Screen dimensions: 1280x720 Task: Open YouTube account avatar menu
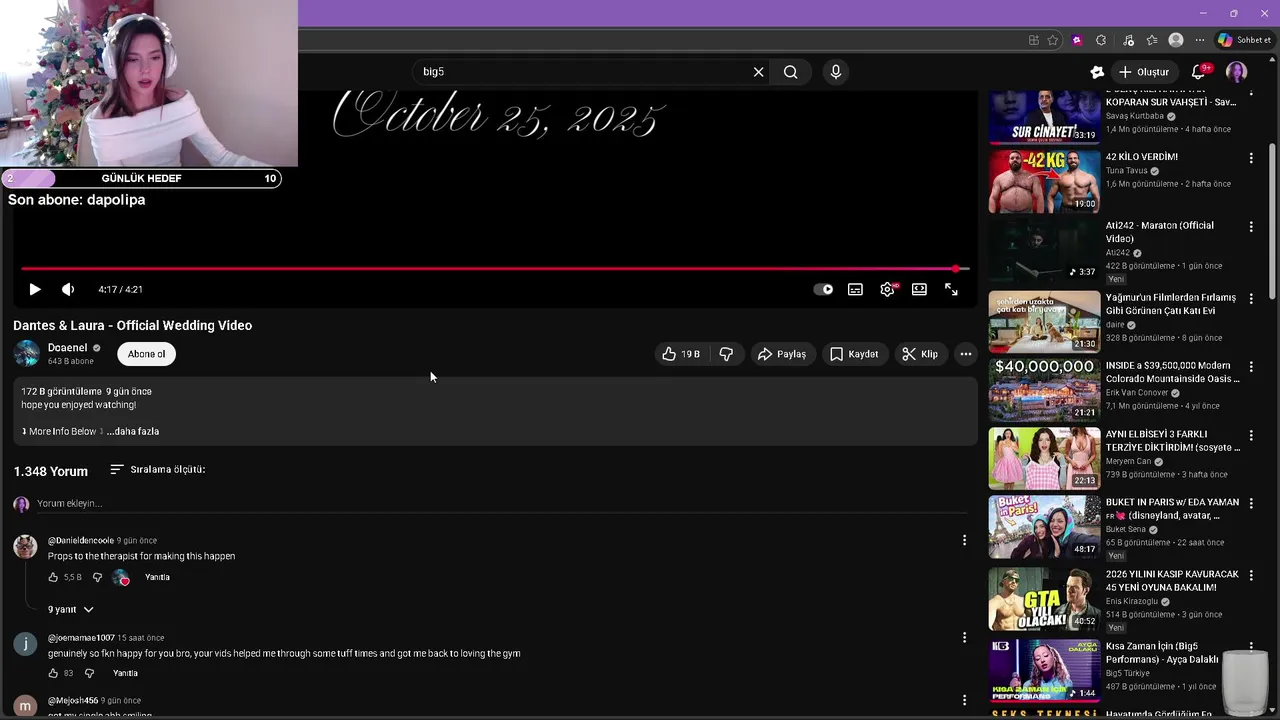(1237, 72)
